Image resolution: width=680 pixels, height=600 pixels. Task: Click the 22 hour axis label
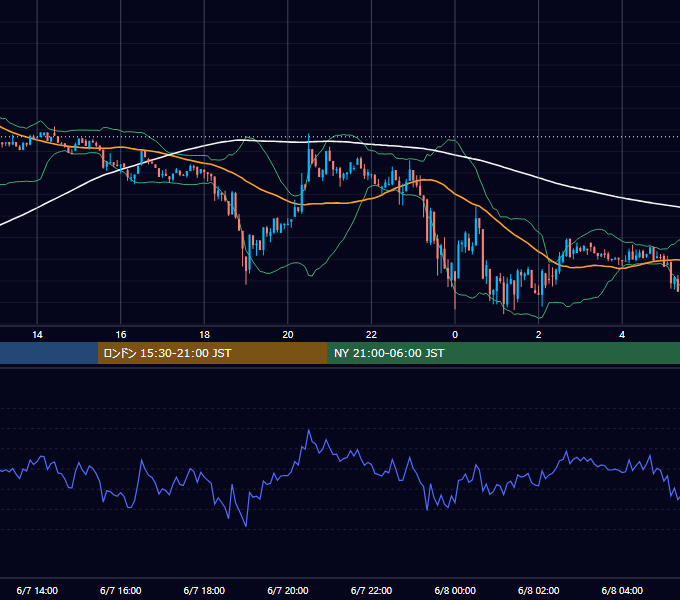pos(371,335)
